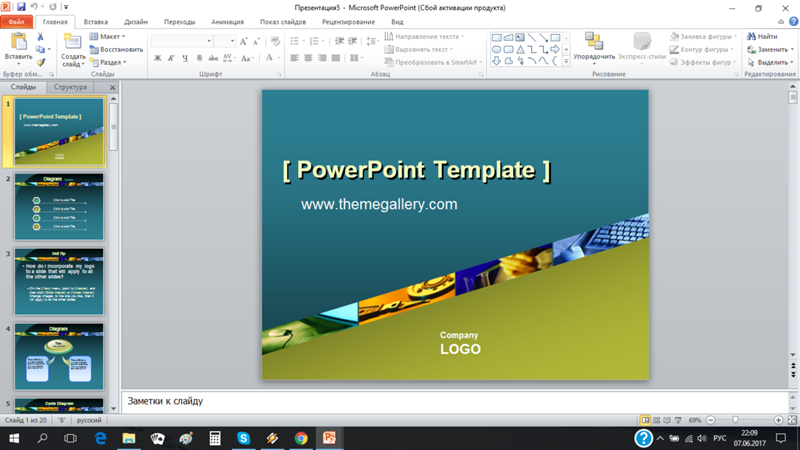Select the down arrow shape in gallery

496,61
